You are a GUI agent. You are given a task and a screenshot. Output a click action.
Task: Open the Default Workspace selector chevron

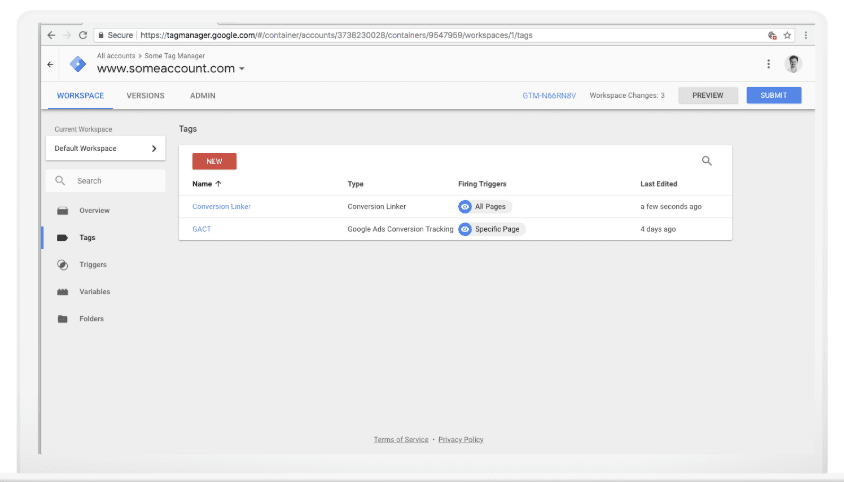pyautogui.click(x=154, y=149)
